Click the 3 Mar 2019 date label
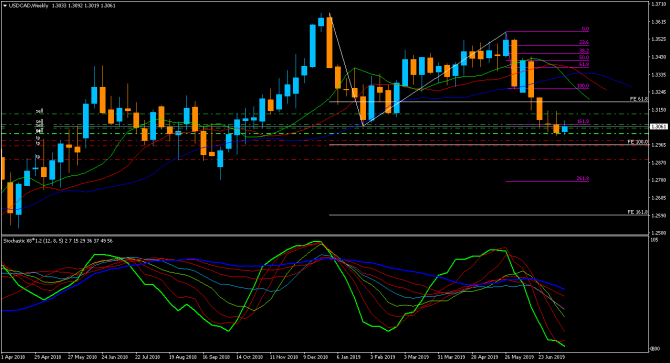Viewport: 670px width, 363px height. (x=416, y=357)
